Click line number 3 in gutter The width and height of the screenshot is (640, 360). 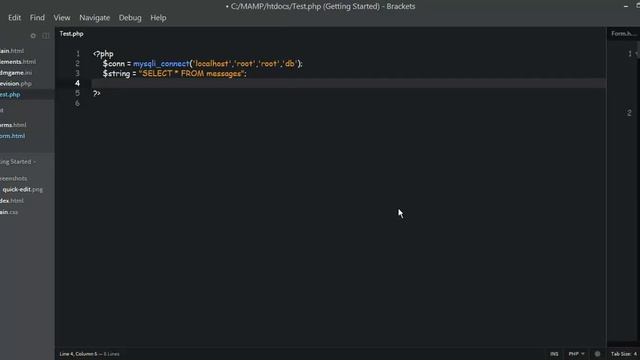(x=78, y=73)
